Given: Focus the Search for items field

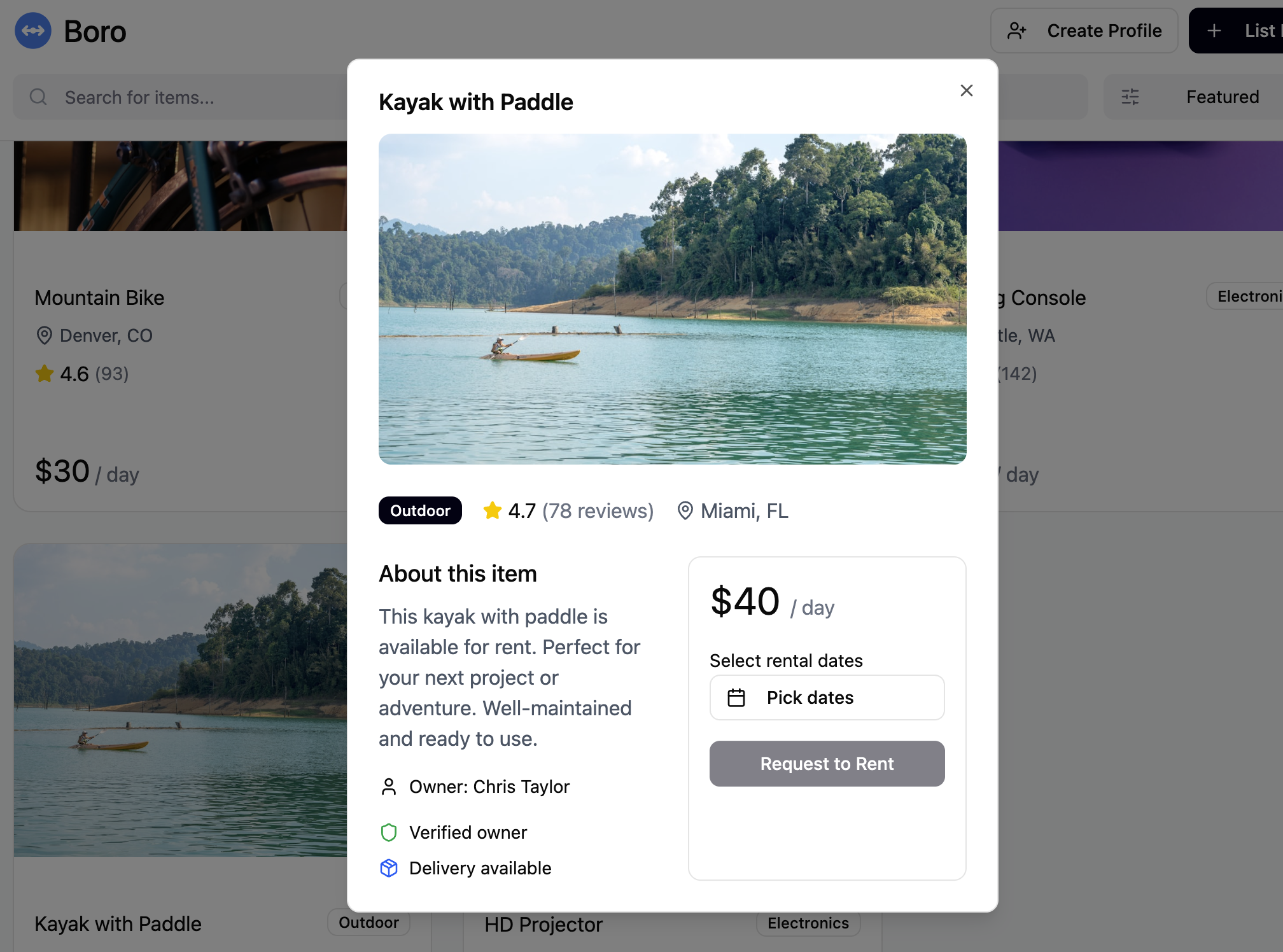Looking at the screenshot, I should pos(191,97).
